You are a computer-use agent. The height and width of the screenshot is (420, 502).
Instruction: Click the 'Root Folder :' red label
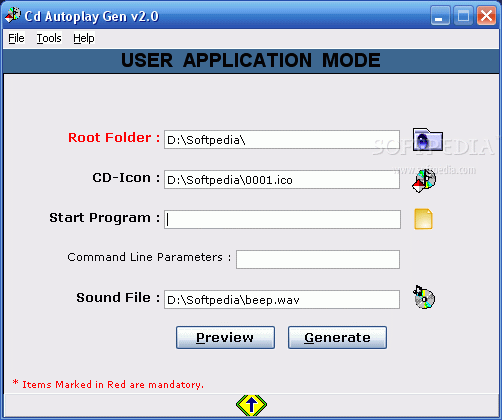tap(114, 138)
